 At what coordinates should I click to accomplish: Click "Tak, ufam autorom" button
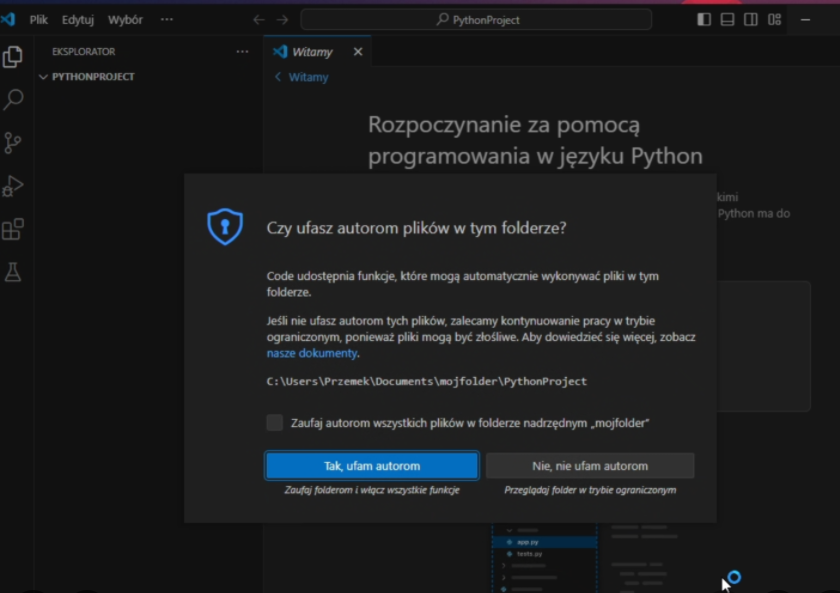(x=372, y=466)
